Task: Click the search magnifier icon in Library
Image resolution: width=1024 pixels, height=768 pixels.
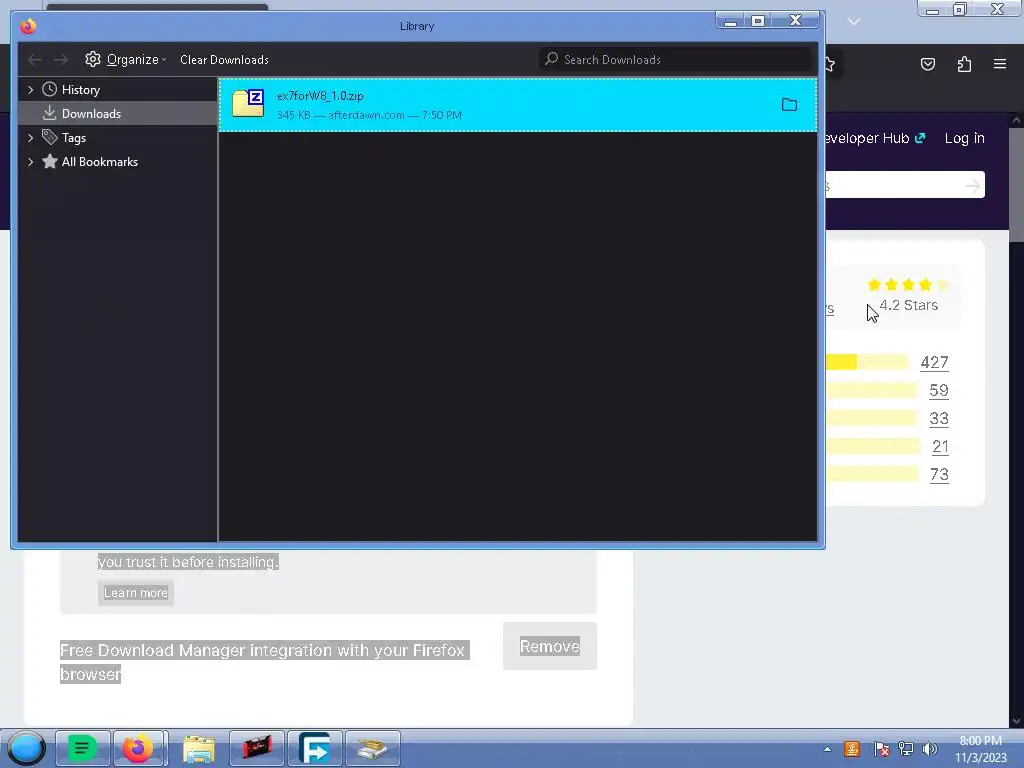Action: point(551,59)
